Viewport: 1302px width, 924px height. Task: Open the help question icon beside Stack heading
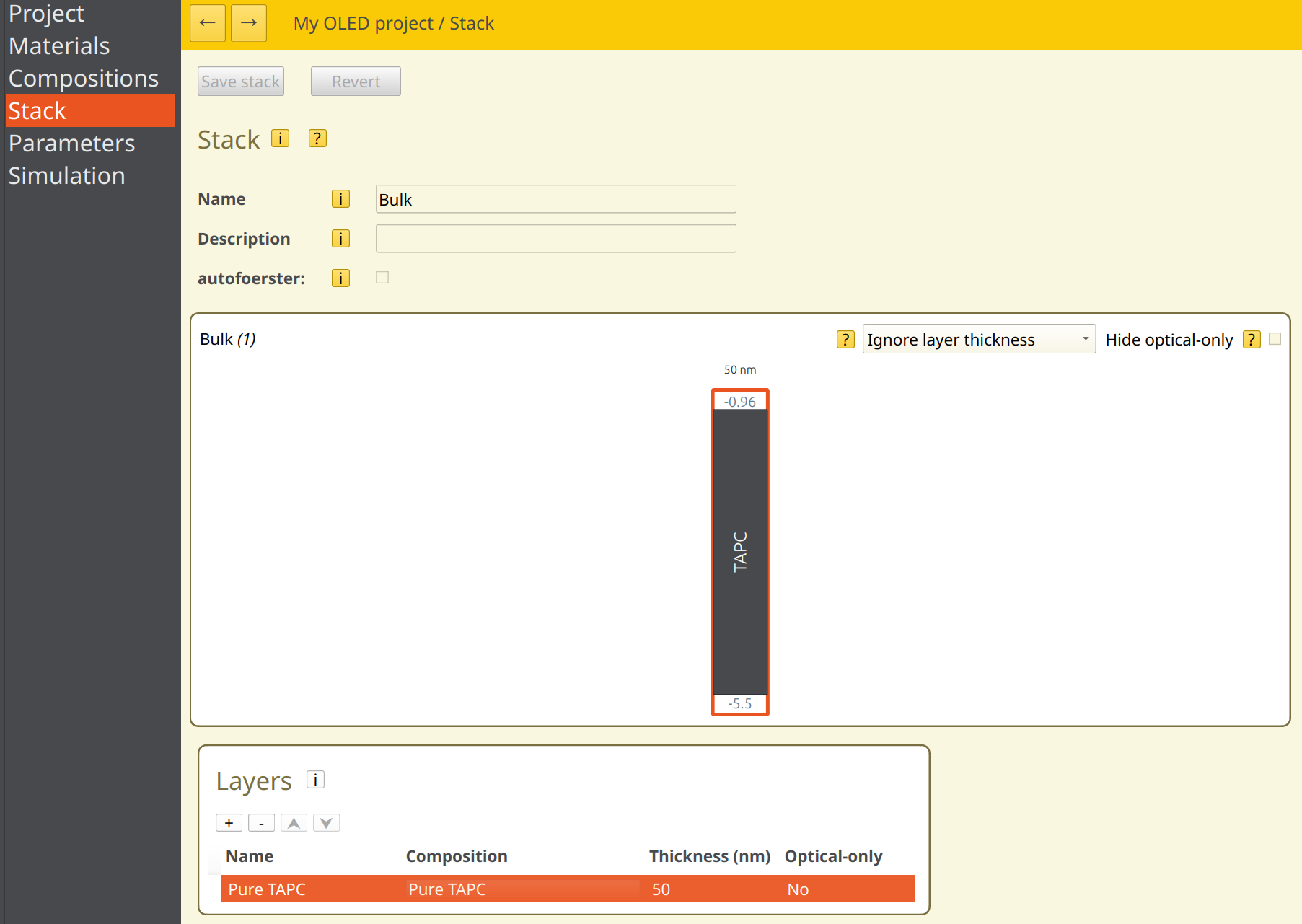(317, 138)
